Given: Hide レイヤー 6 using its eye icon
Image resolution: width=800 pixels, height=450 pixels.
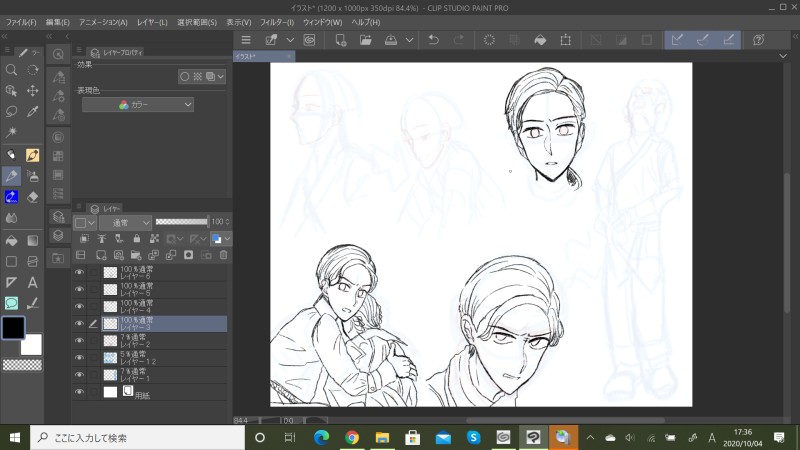Looking at the screenshot, I should [80, 272].
